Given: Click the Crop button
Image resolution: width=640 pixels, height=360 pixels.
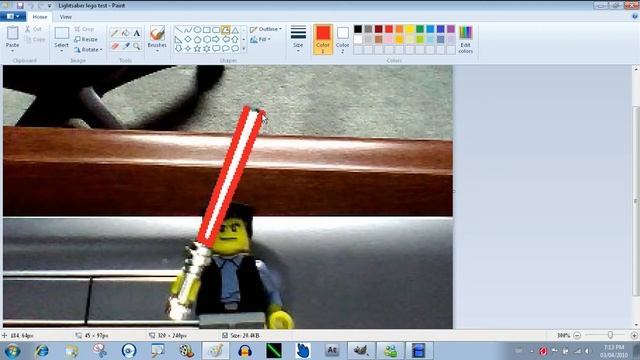Looking at the screenshot, I should coord(84,29).
